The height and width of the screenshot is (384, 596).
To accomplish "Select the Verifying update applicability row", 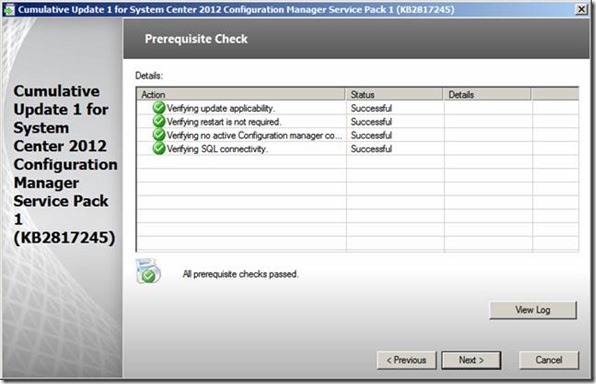I will click(357, 108).
